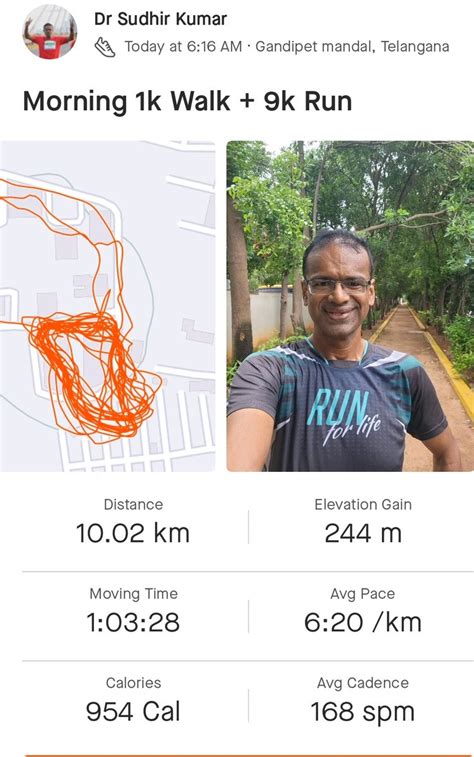474x757 pixels.
Task: Open Dr Sudhir Kumar's profile avatar
Action: click(x=50, y=32)
